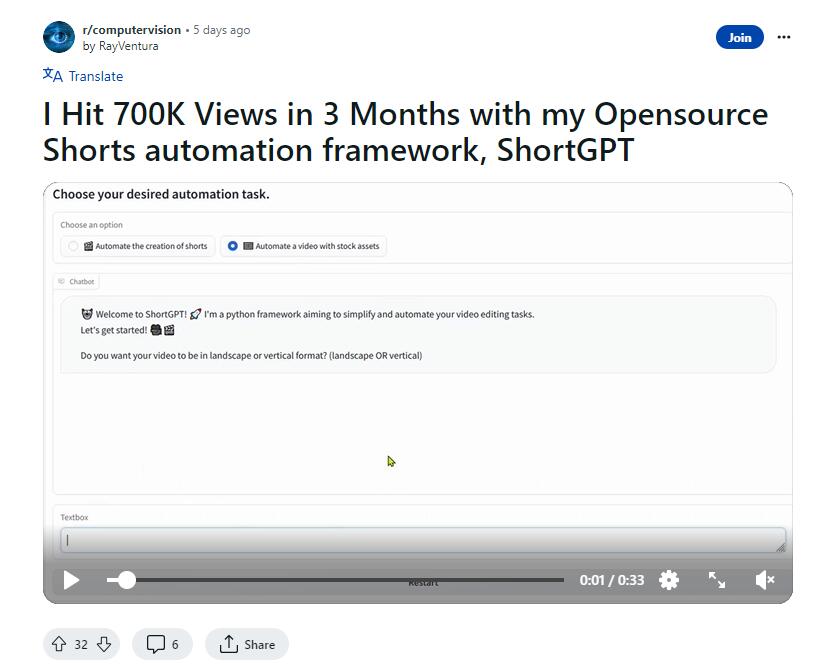
Task: Translate the post text
Action: coord(83,76)
